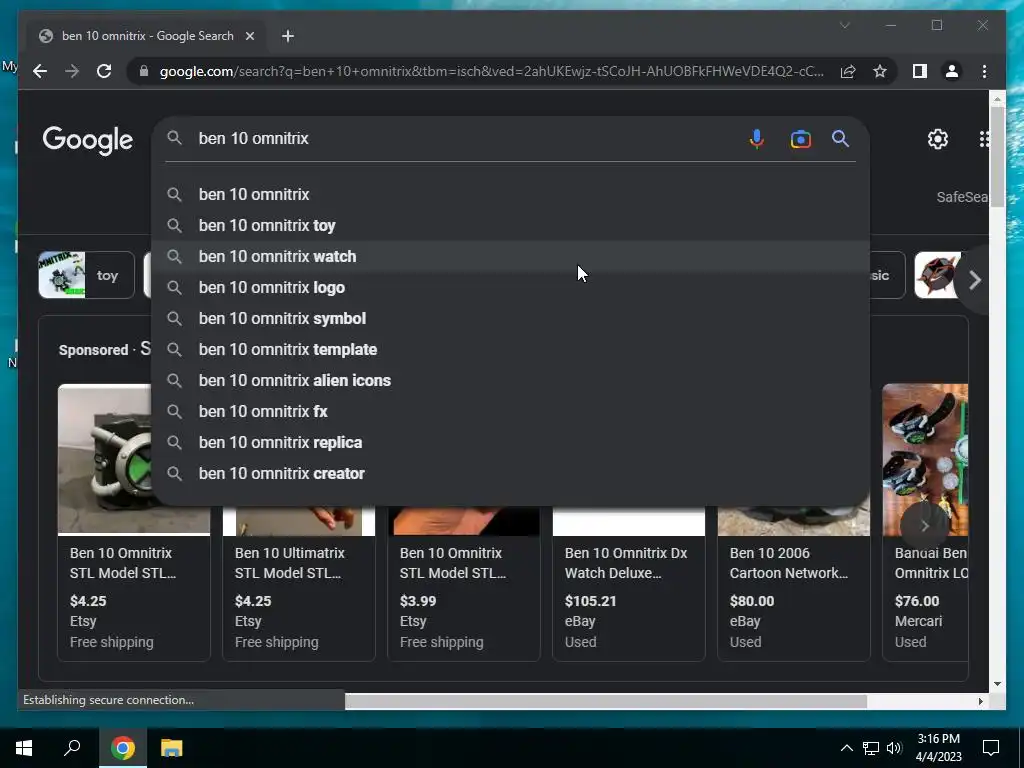Open the Google apps grid

(984, 139)
